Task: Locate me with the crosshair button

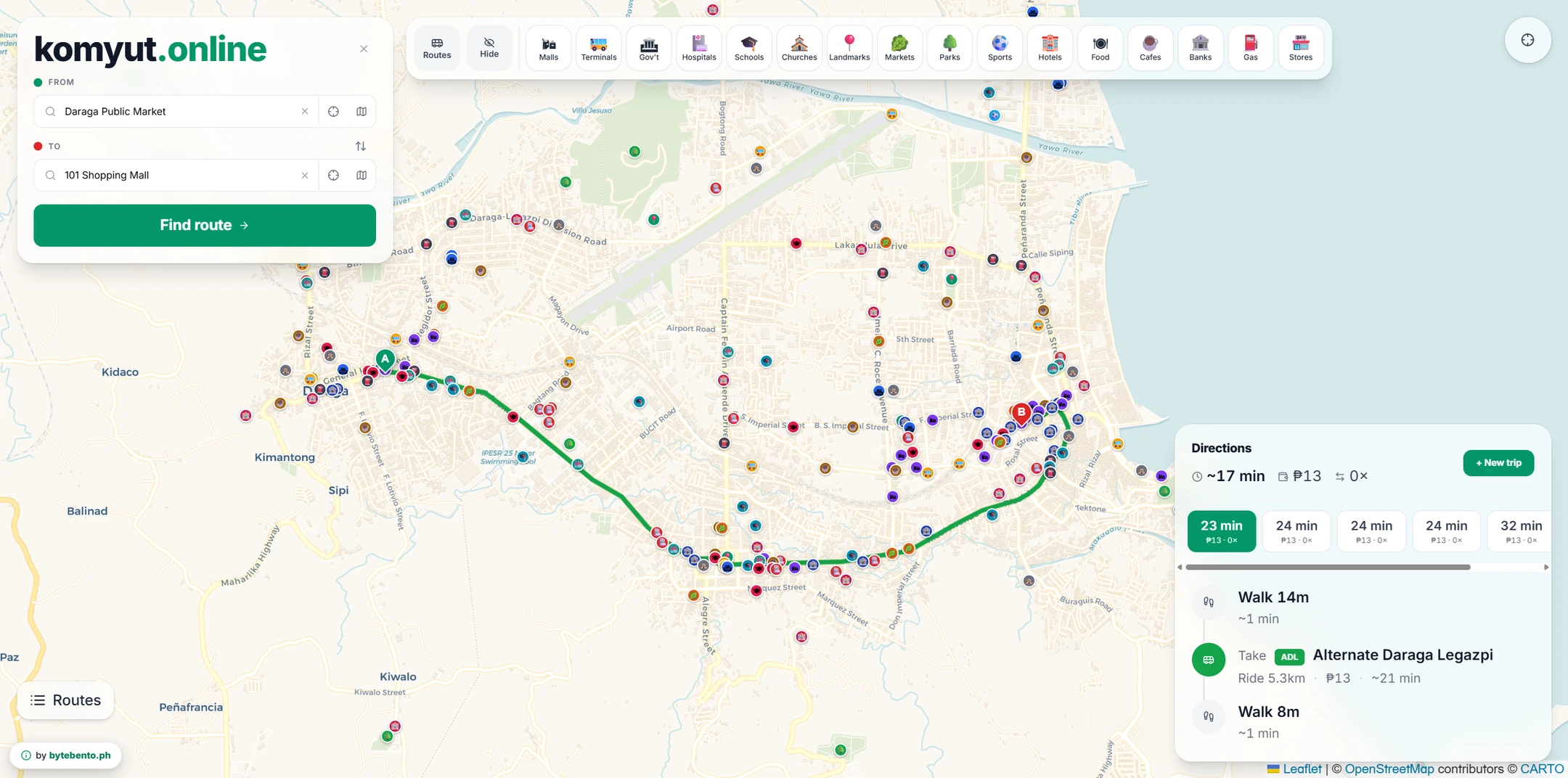Action: pyautogui.click(x=1527, y=40)
